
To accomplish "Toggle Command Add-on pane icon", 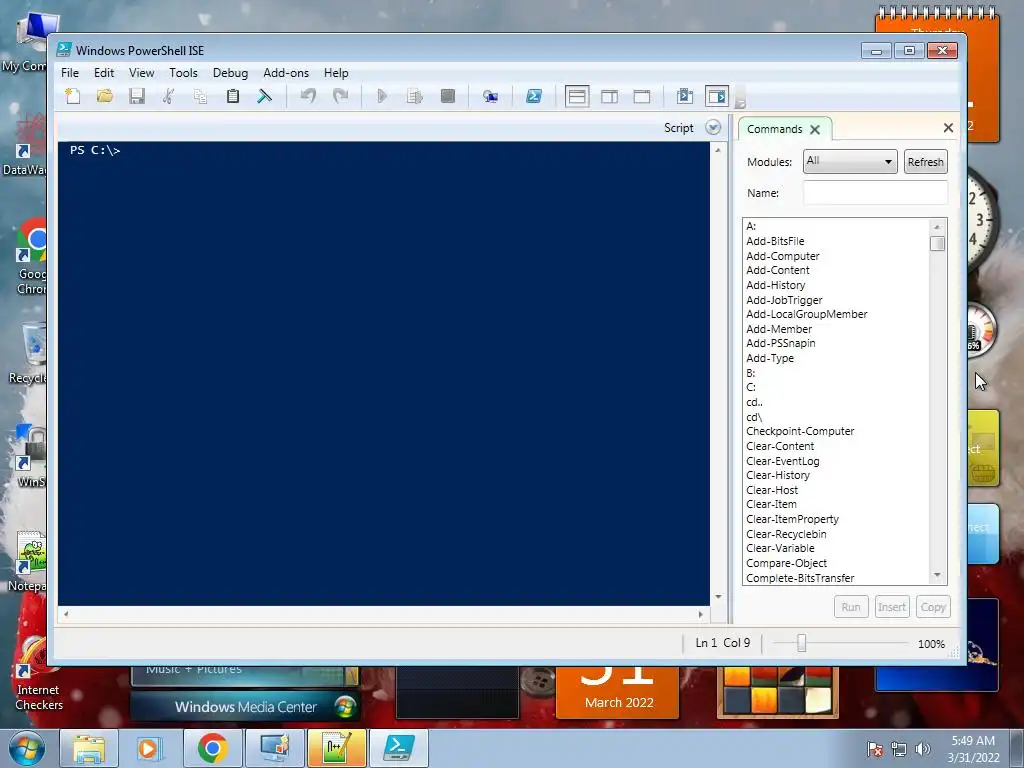I will coord(717,97).
